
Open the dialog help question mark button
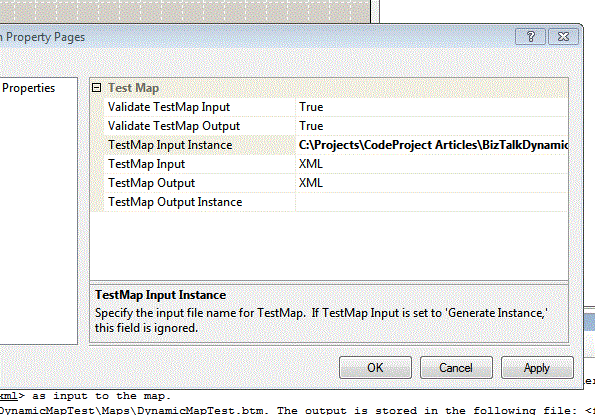point(530,37)
